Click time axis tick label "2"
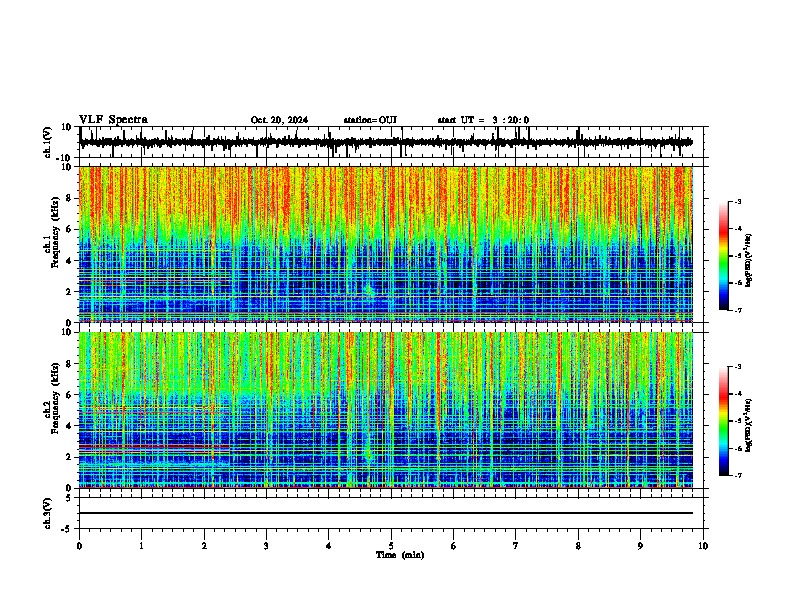 (x=204, y=546)
